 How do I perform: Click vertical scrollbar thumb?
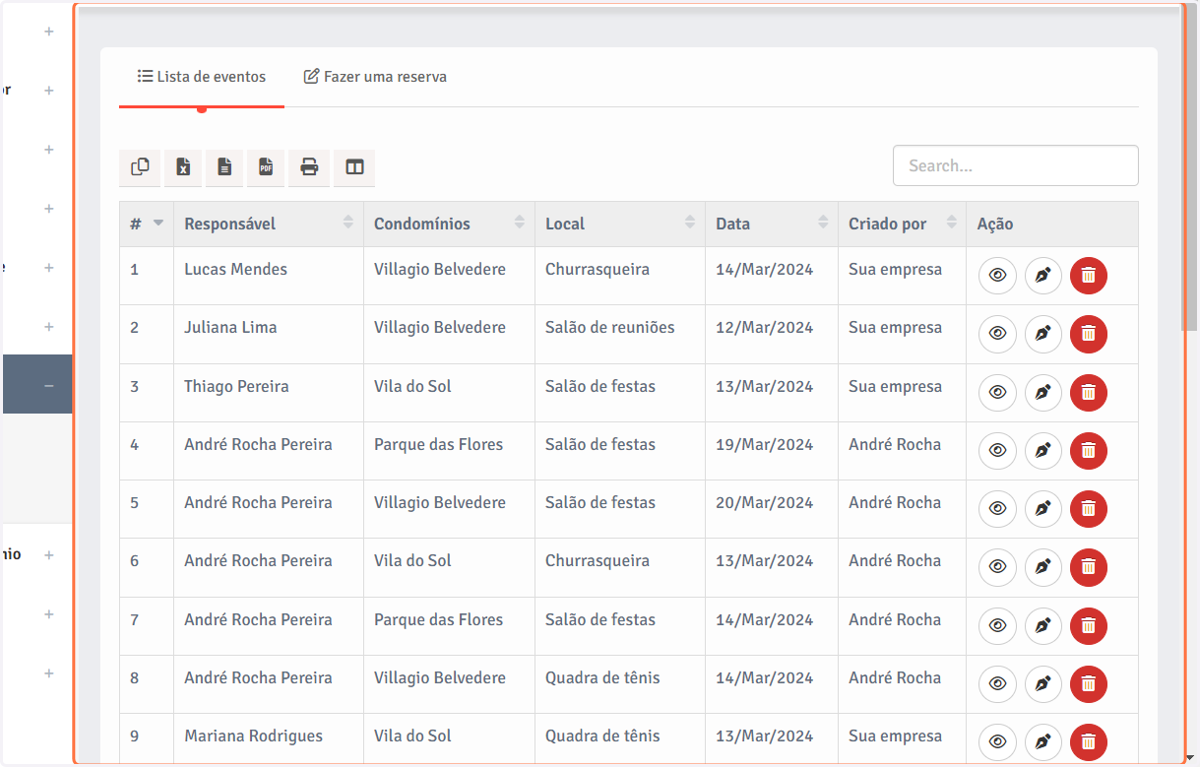pyautogui.click(x=1190, y=168)
